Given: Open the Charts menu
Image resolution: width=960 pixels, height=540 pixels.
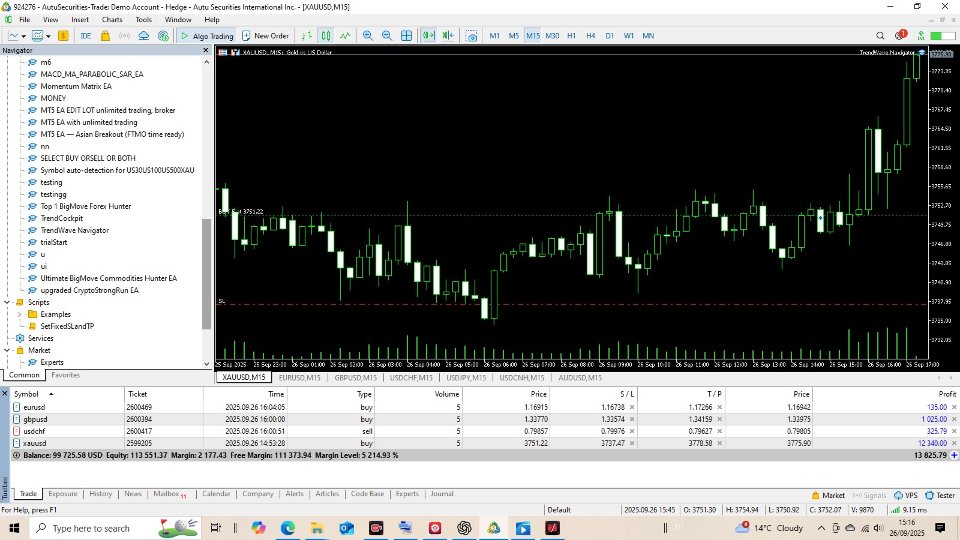Looking at the screenshot, I should 112,20.
